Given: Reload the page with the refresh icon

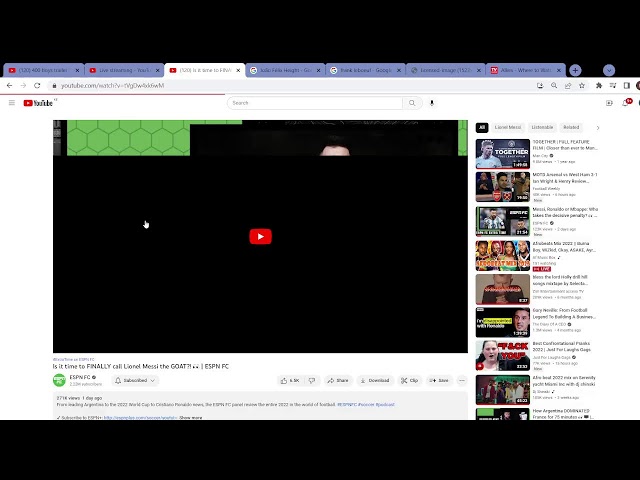Looking at the screenshot, I should coord(37,85).
